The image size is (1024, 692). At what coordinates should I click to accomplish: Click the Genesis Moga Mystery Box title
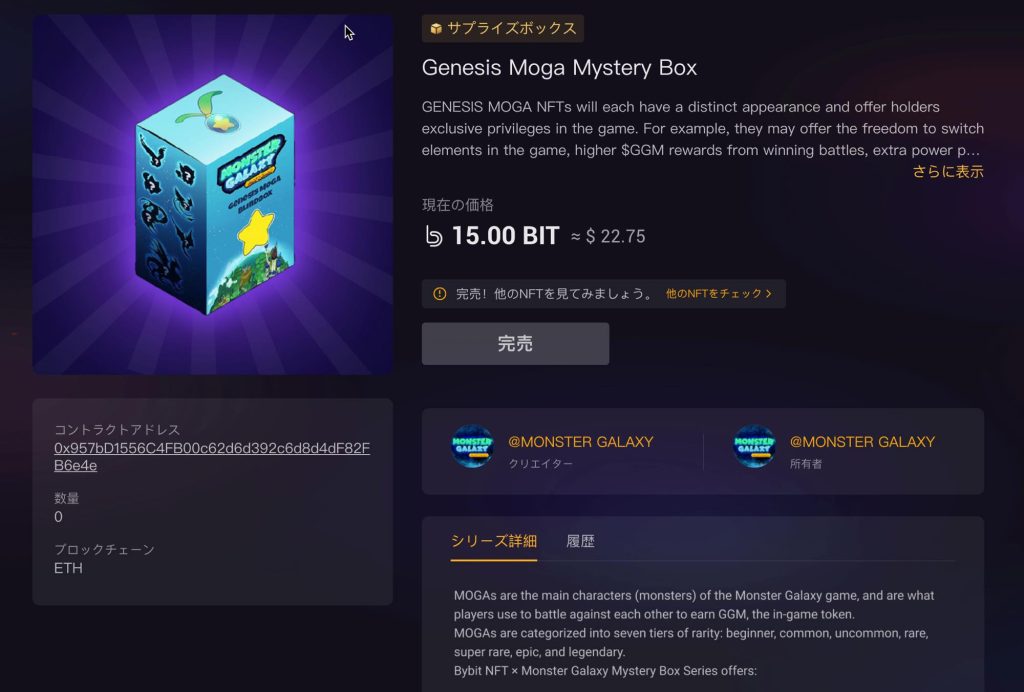coord(559,68)
